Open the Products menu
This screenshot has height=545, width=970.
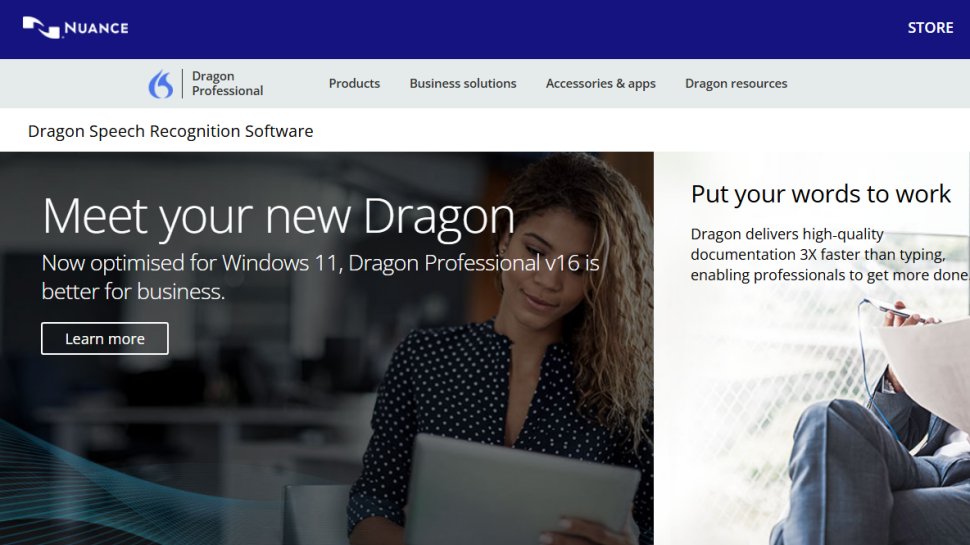tap(354, 84)
